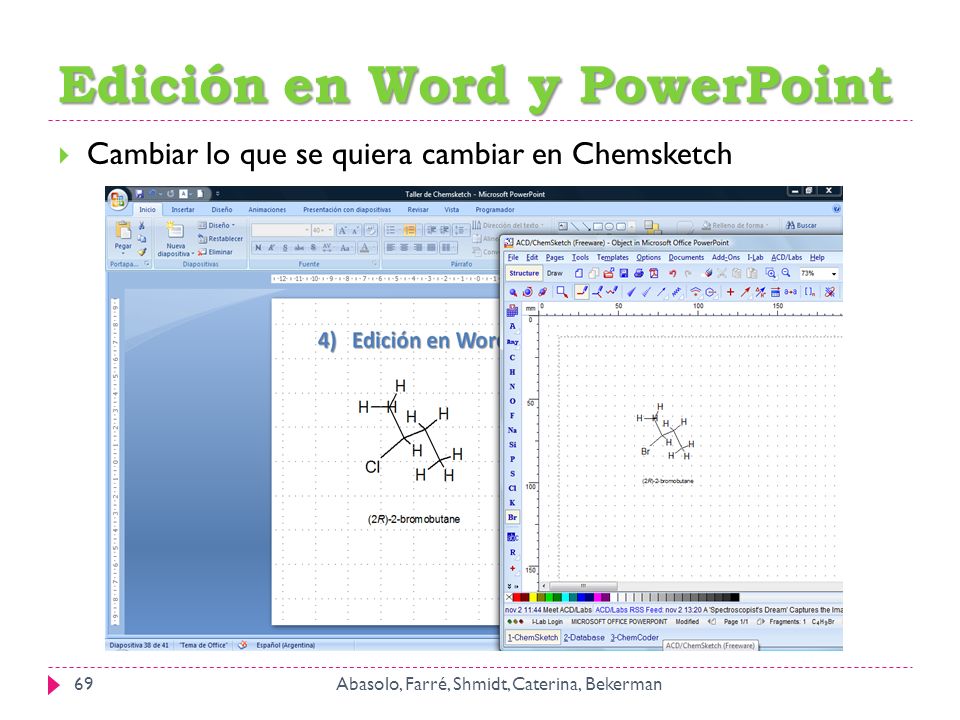The width and height of the screenshot is (960, 720).
Task: Open the Add-Ons menu
Action: [x=726, y=257]
